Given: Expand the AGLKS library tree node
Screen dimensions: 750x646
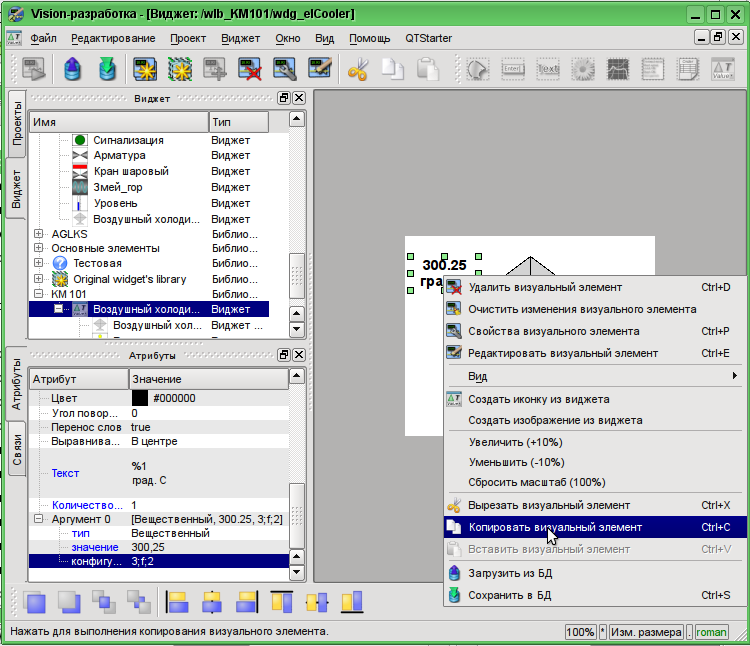Looking at the screenshot, I should coord(39,233).
